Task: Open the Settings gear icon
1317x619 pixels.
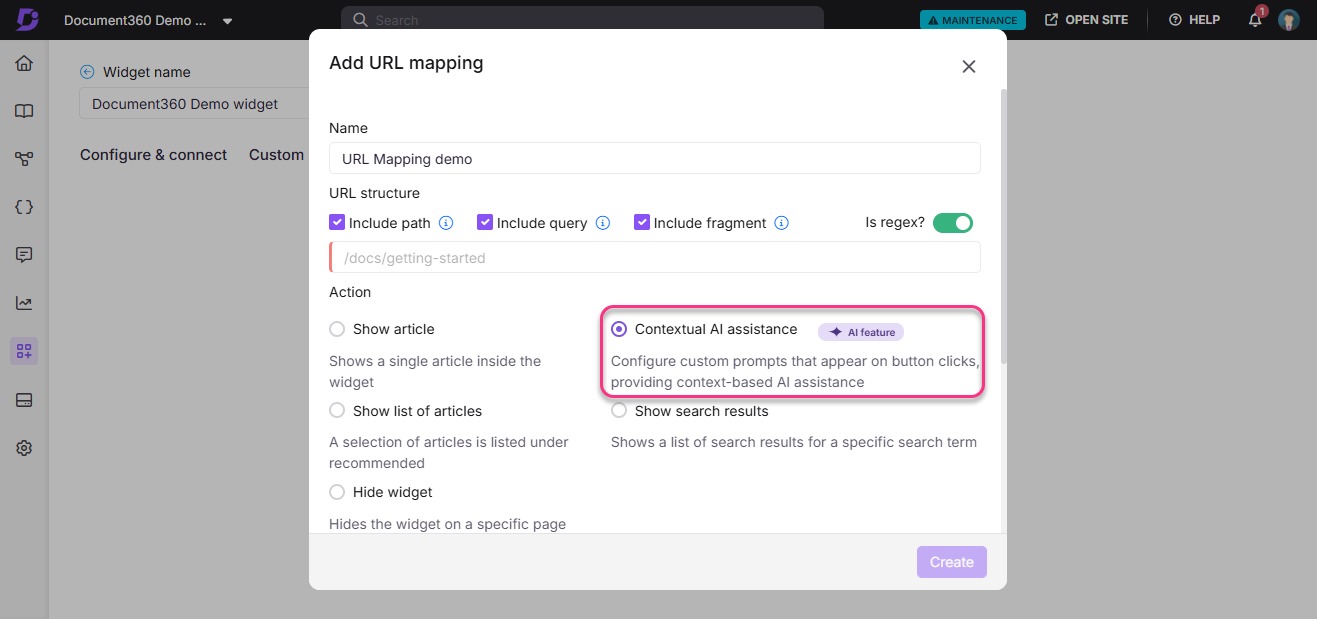Action: (24, 448)
